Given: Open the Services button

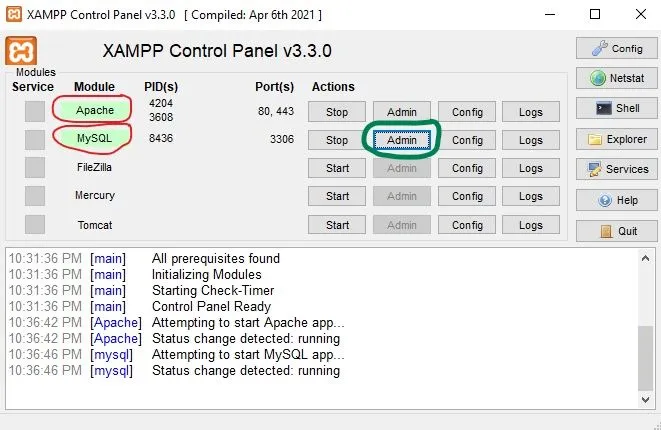Looking at the screenshot, I should pos(616,169).
